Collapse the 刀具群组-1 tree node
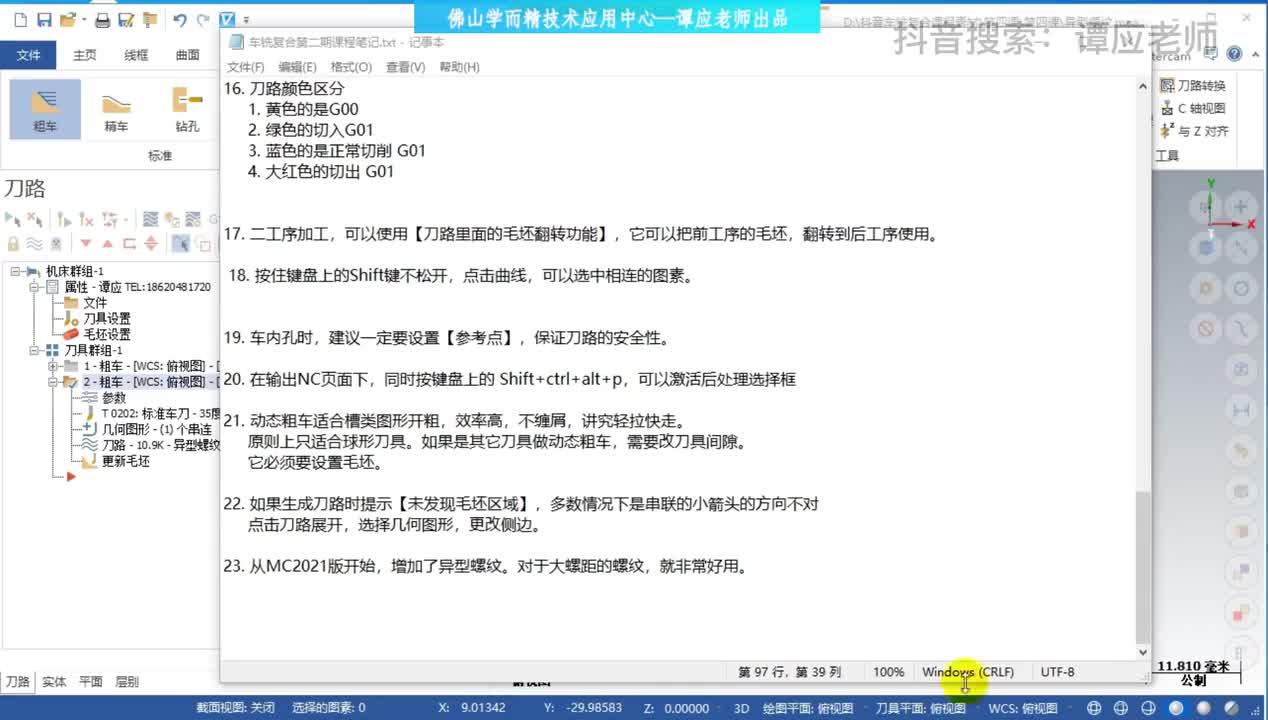This screenshot has width=1268, height=720. 34,350
